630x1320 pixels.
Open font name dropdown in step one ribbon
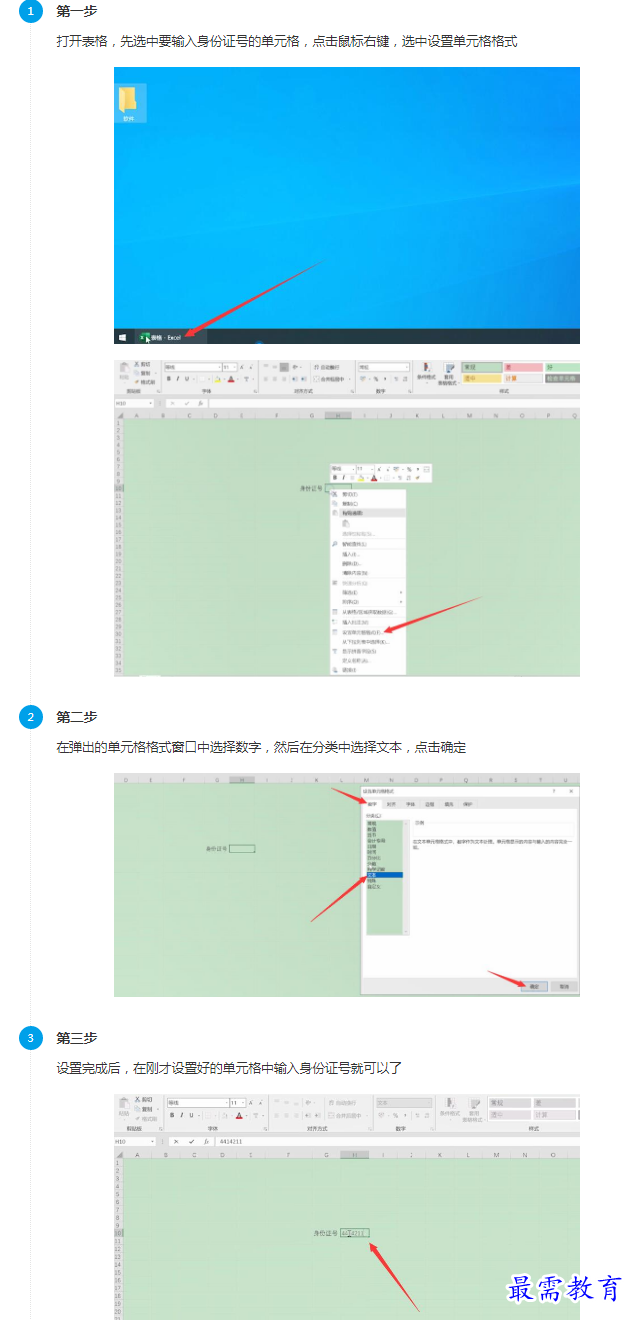pyautogui.click(x=219, y=367)
